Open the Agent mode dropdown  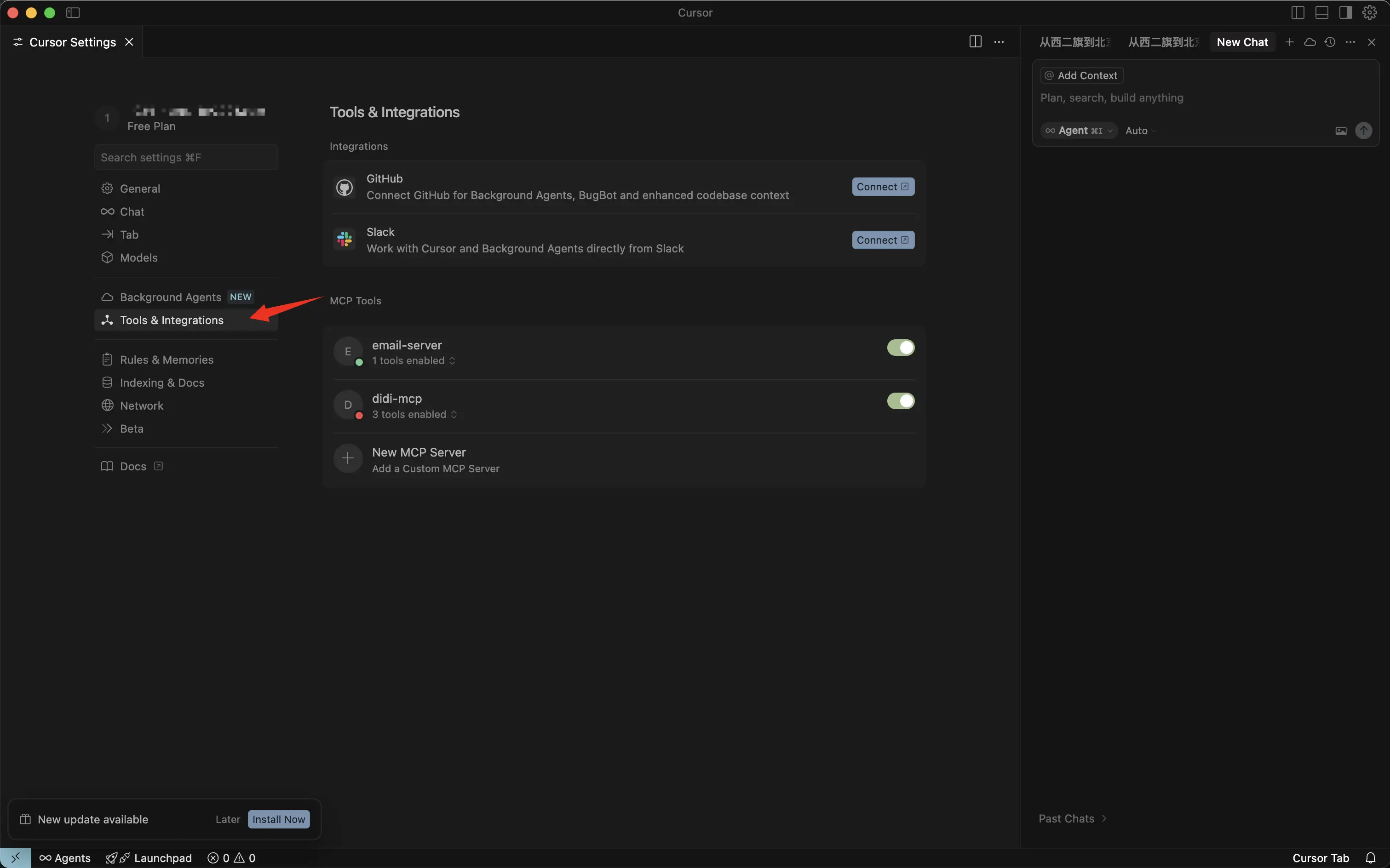[x=1079, y=131]
